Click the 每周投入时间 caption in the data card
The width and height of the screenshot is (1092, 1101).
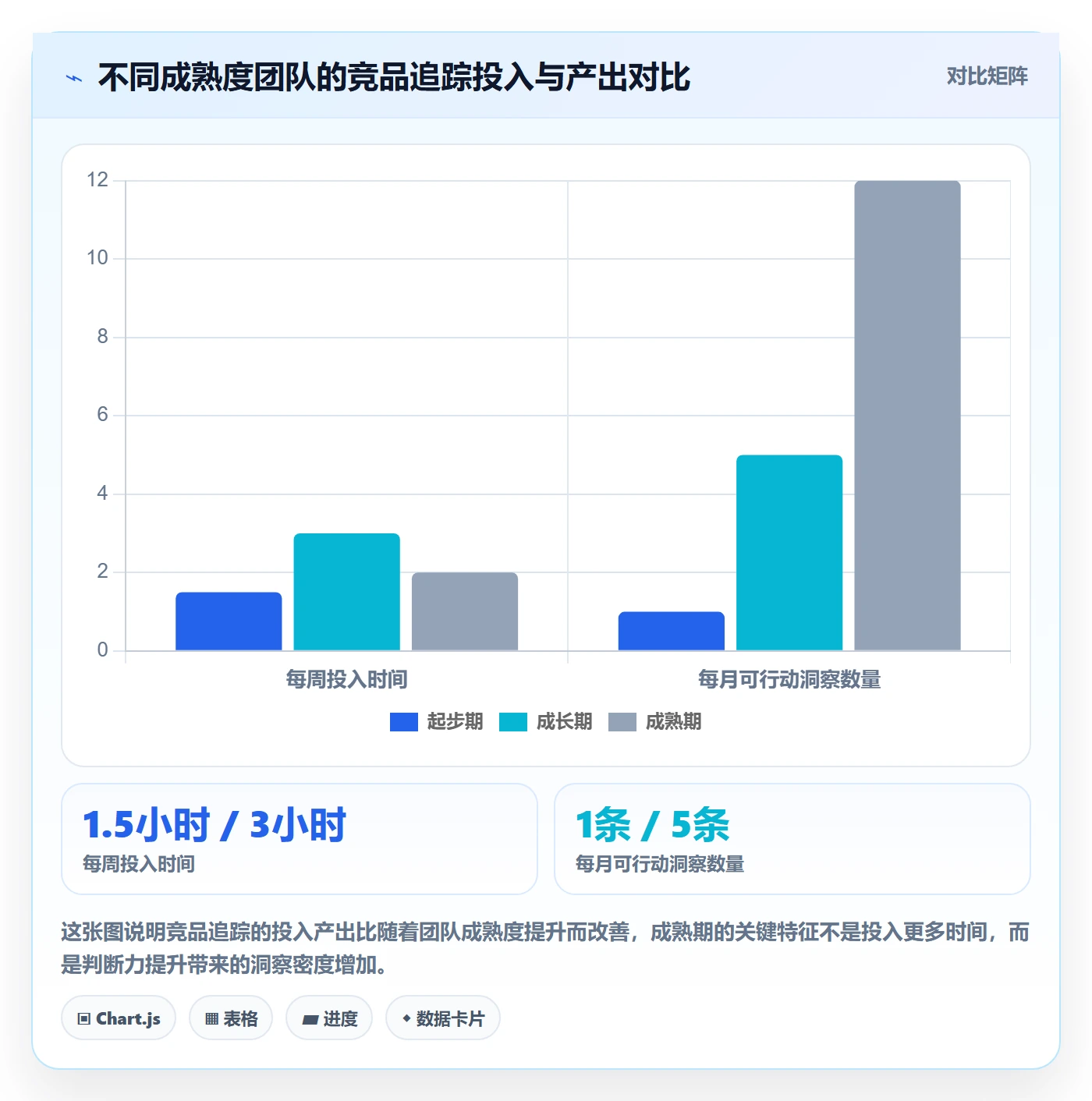(139, 864)
